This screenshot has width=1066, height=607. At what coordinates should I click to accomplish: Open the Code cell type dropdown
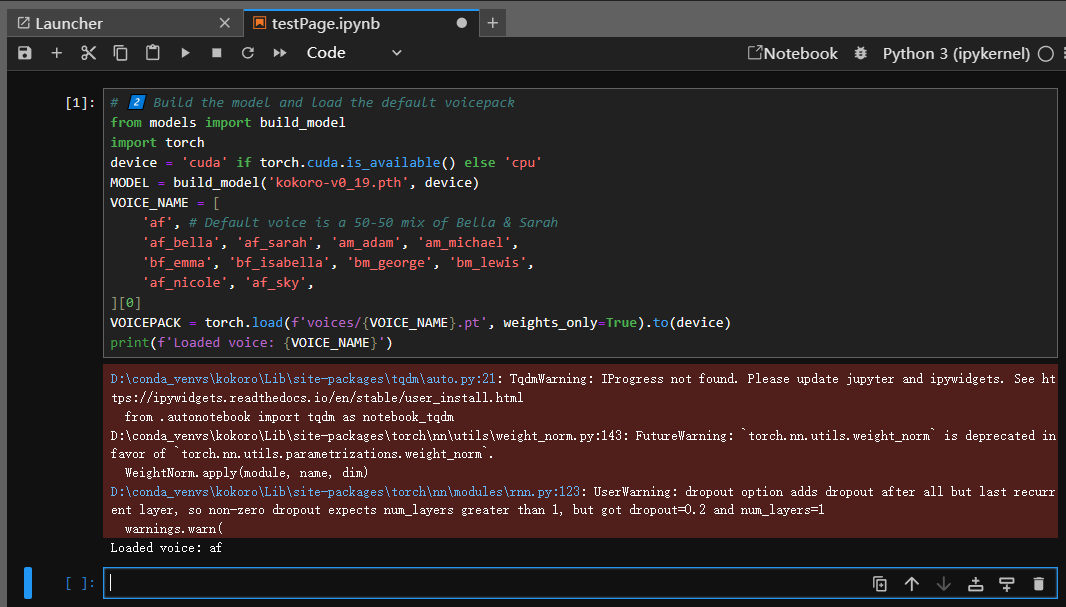(x=354, y=53)
